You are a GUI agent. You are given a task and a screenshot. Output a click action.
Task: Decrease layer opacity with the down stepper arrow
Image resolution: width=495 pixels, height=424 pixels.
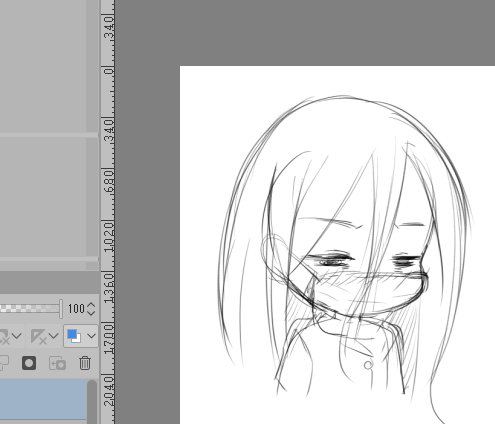click(x=91, y=313)
